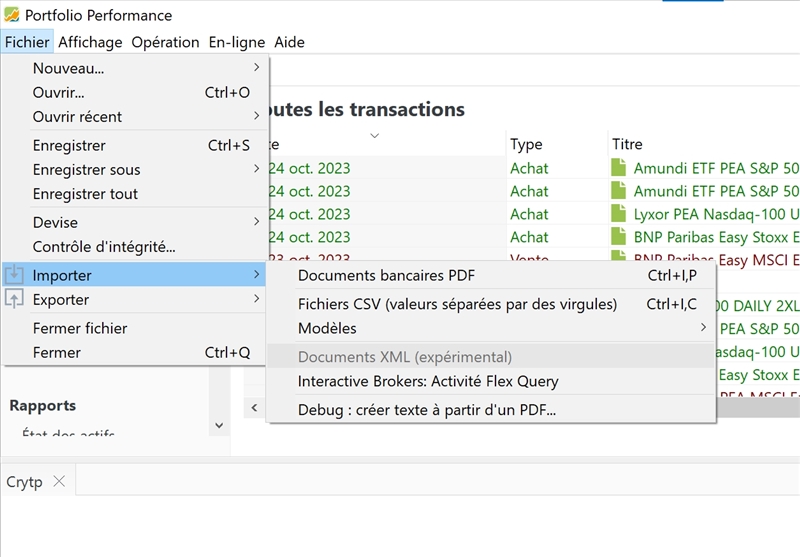Viewport: 800px width, 557px height.
Task: Select Debug : créer texte à partir d'un PDF...
Action: [491, 410]
